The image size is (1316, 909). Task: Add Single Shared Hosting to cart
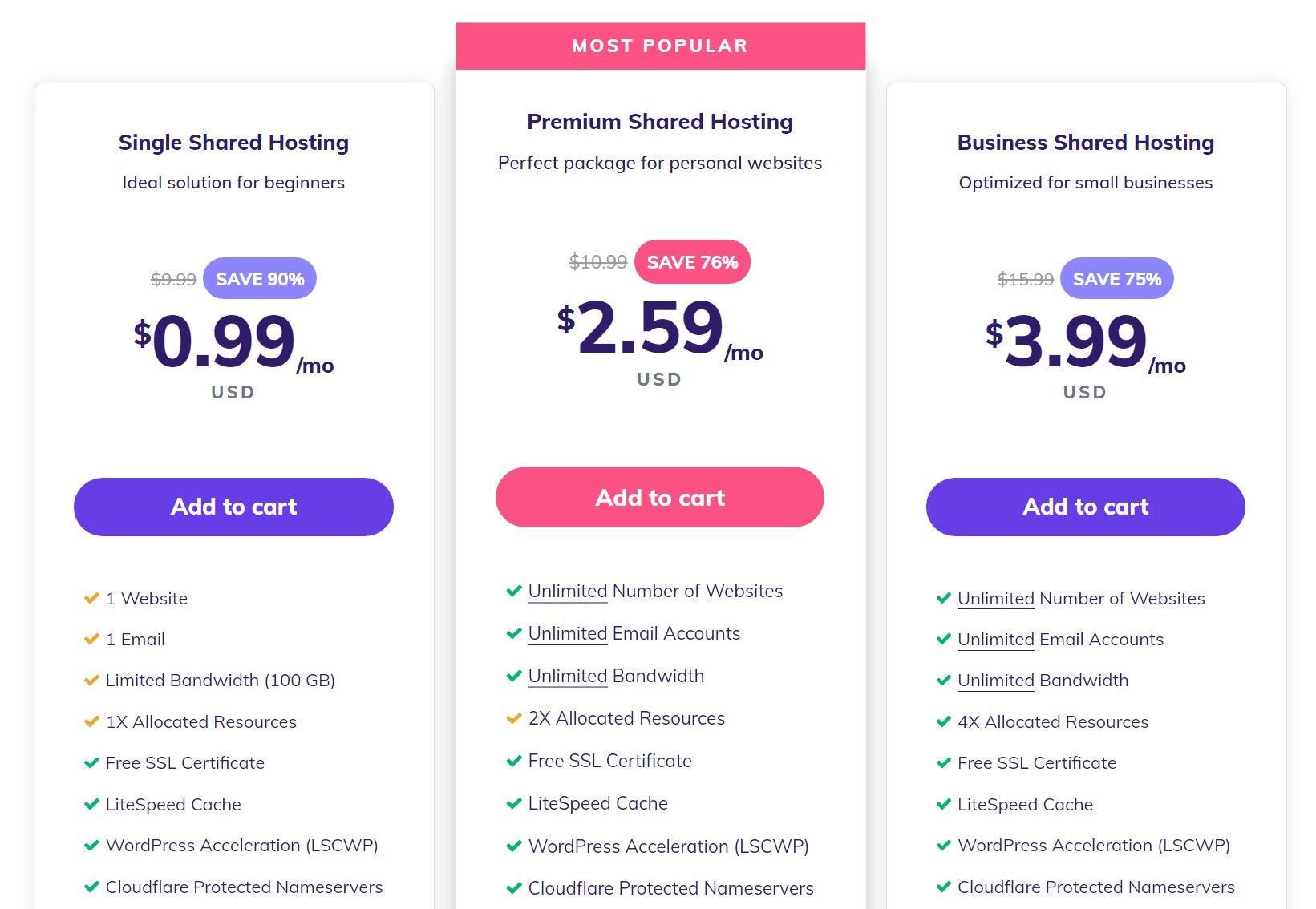pyautogui.click(x=233, y=507)
